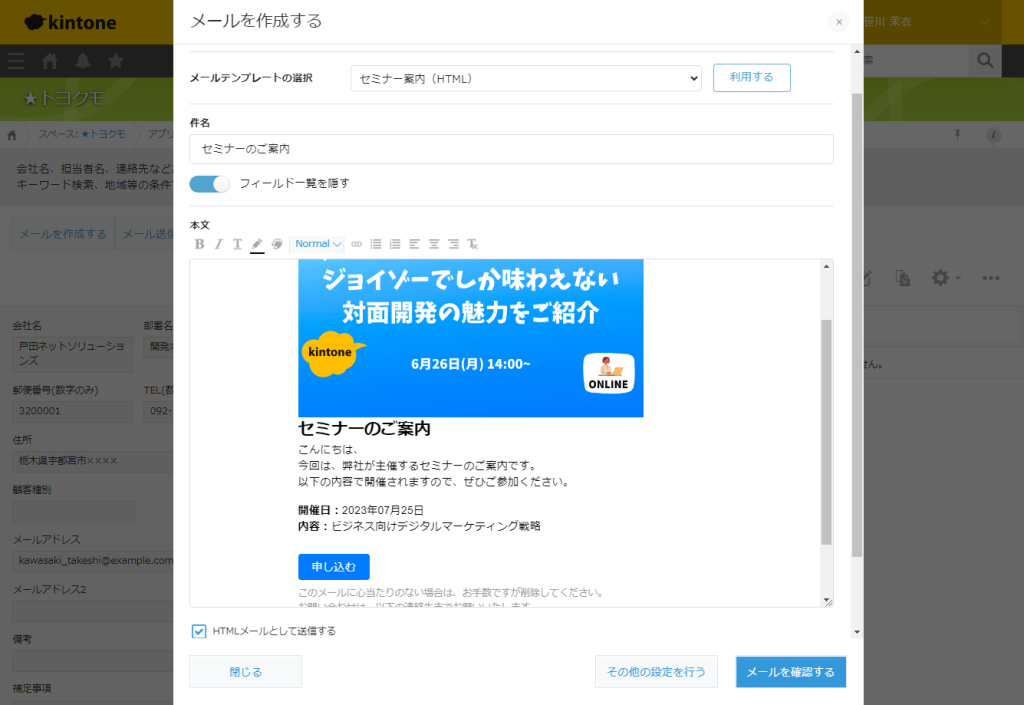The image size is (1024, 705).
Task: Click the 閉じる button
Action: coord(246,672)
